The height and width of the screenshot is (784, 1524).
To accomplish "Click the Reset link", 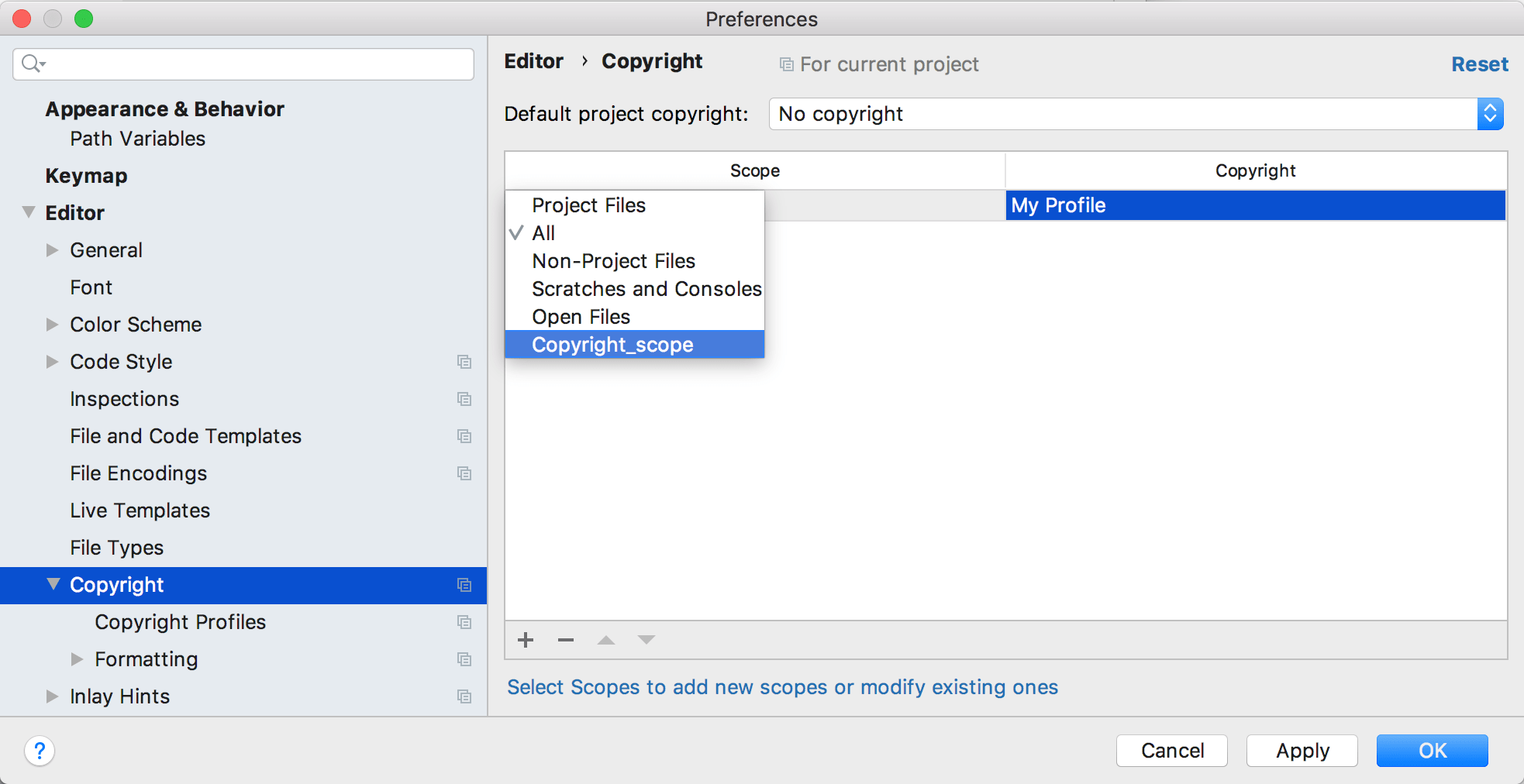I will coord(1479,64).
